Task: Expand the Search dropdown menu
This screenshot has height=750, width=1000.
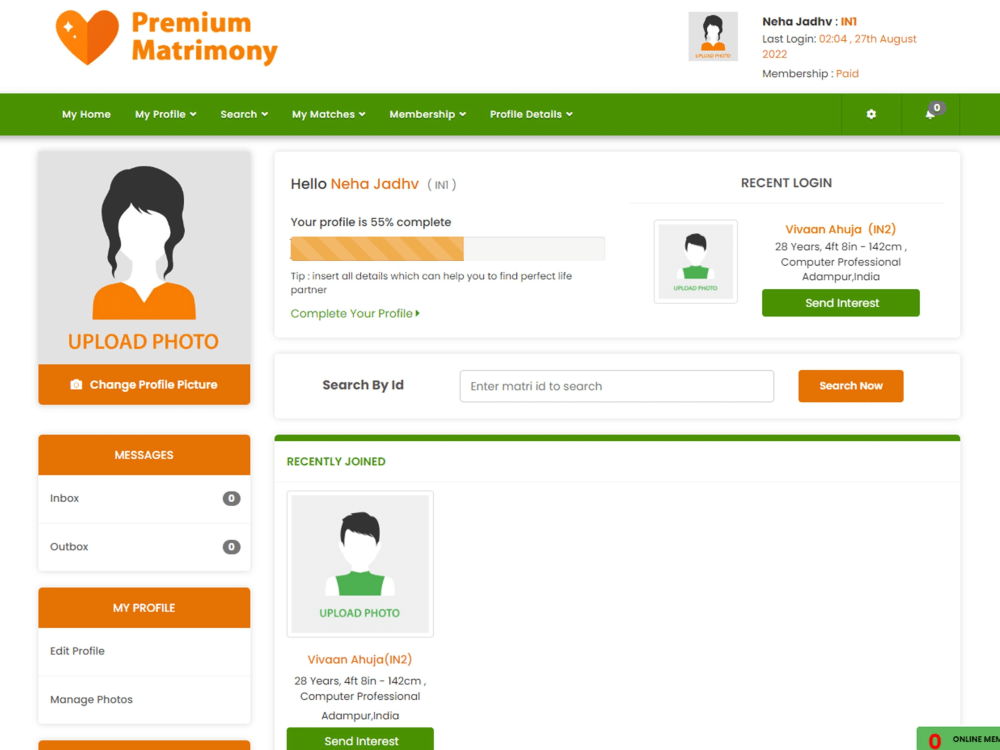Action: coord(243,114)
